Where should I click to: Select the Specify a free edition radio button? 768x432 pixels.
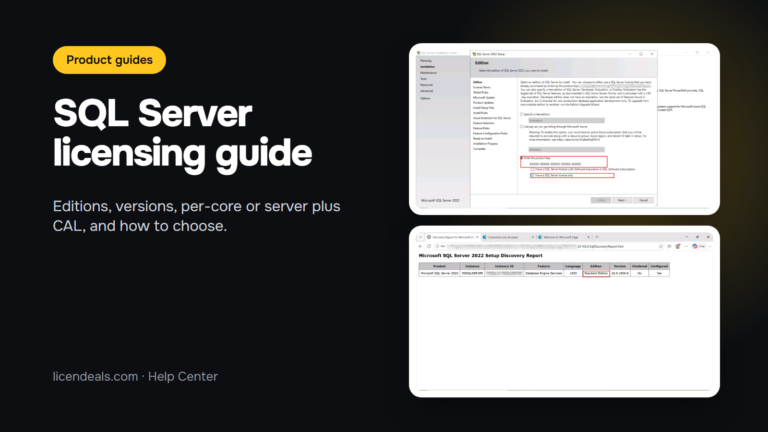tap(522, 114)
